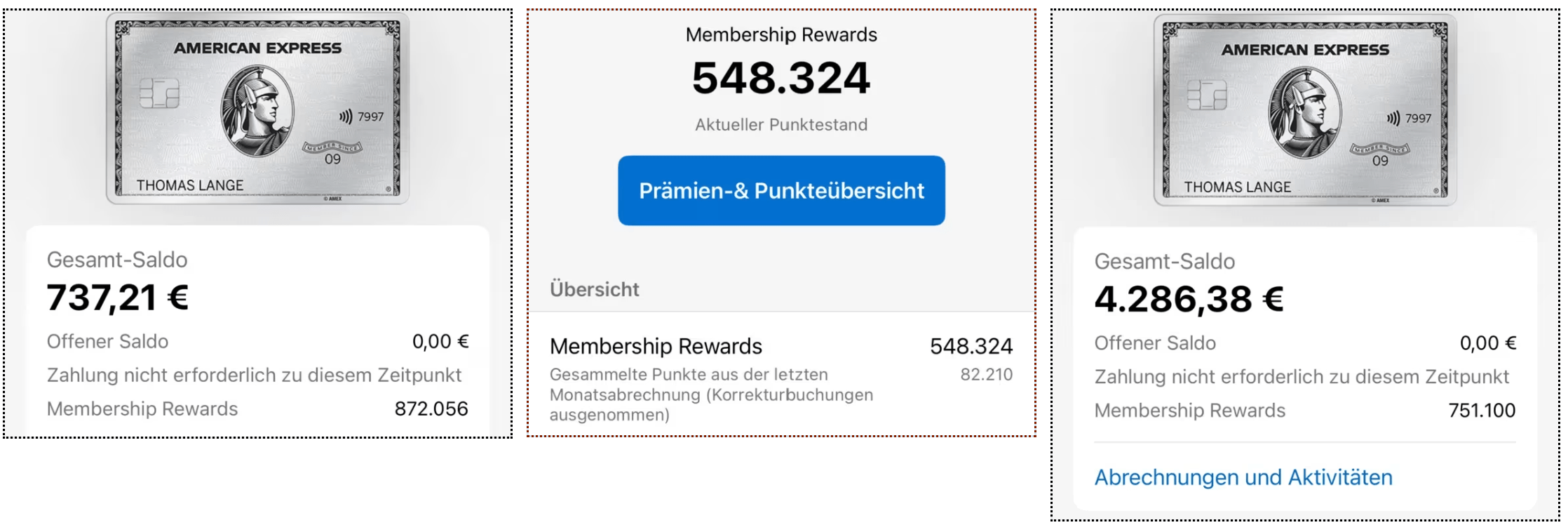Click the Aktueller Punktestand label
This screenshot has height=525, width=1568.
tap(780, 125)
